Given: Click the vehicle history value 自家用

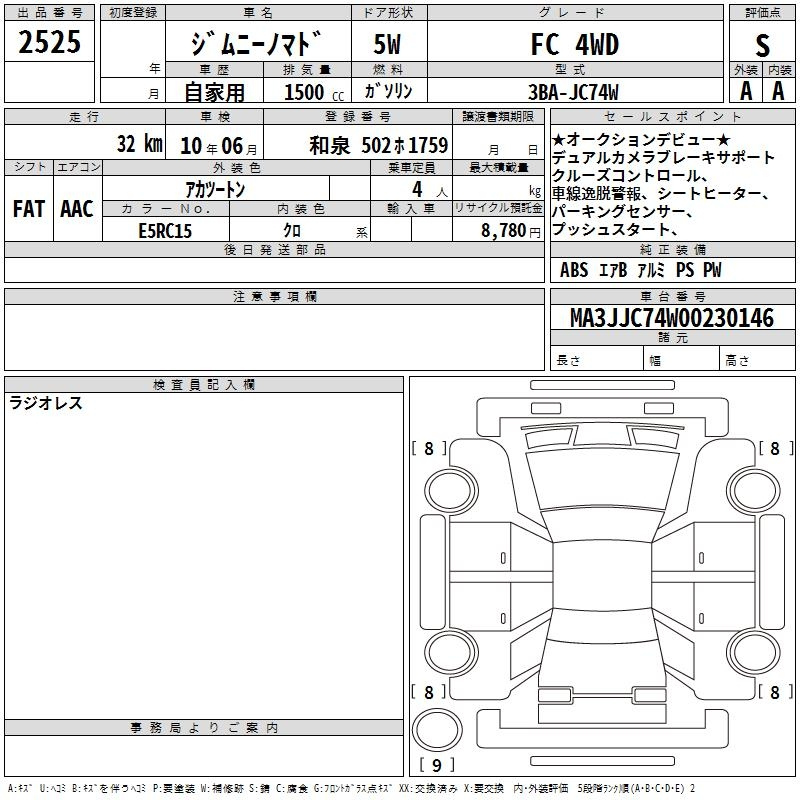Looking at the screenshot, I should [x=214, y=92].
